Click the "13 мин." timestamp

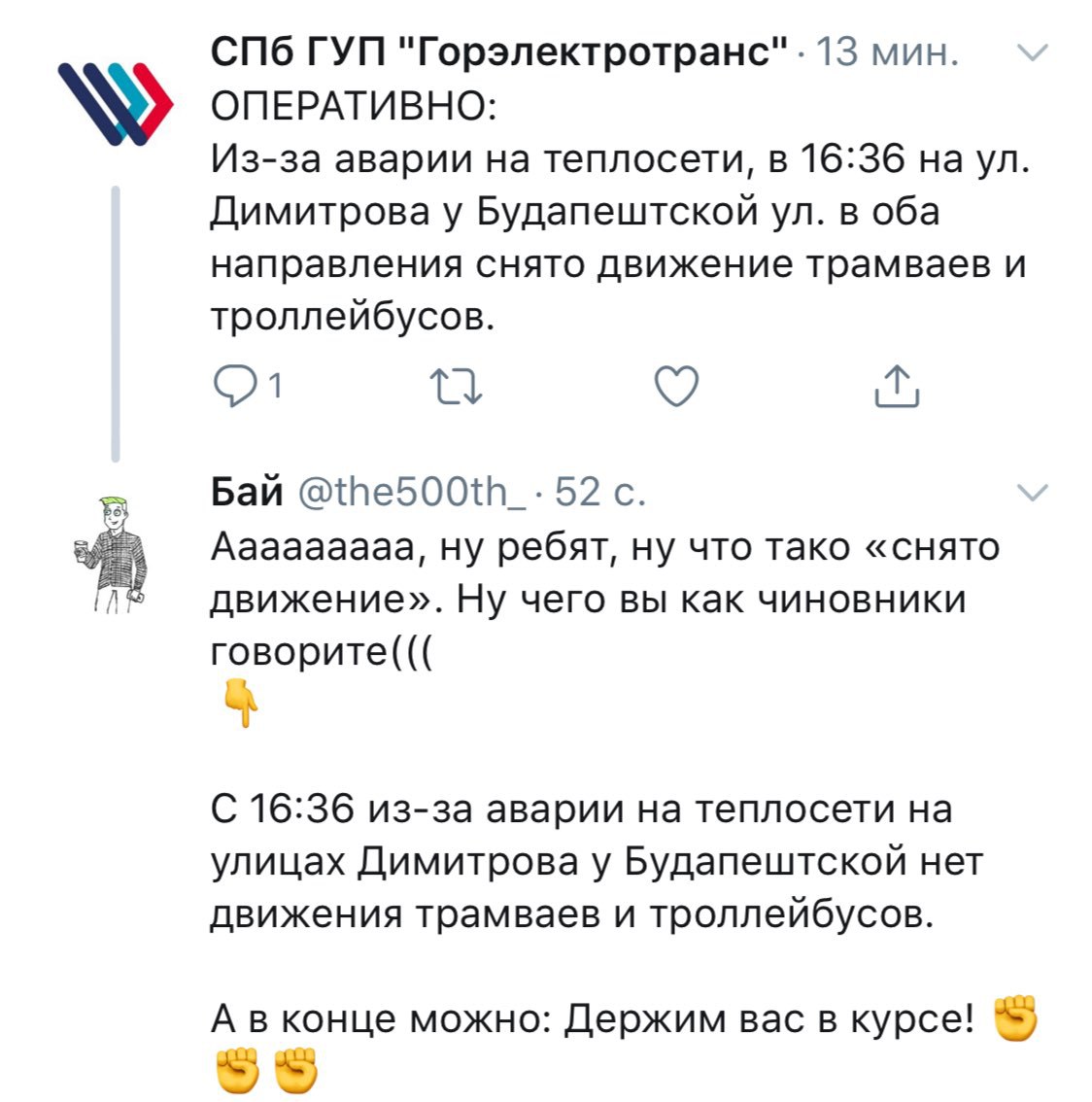coord(886,52)
